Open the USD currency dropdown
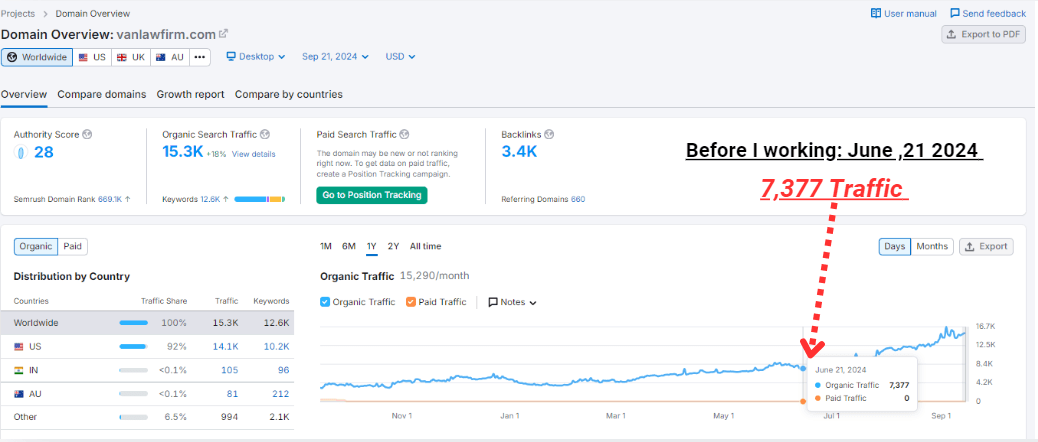1038x442 pixels. click(400, 57)
